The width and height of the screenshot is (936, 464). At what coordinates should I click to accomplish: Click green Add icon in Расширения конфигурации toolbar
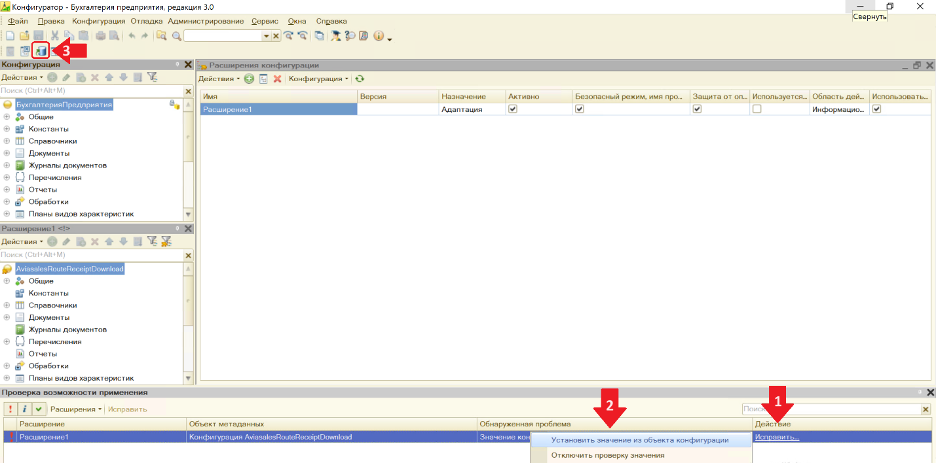pos(249,79)
